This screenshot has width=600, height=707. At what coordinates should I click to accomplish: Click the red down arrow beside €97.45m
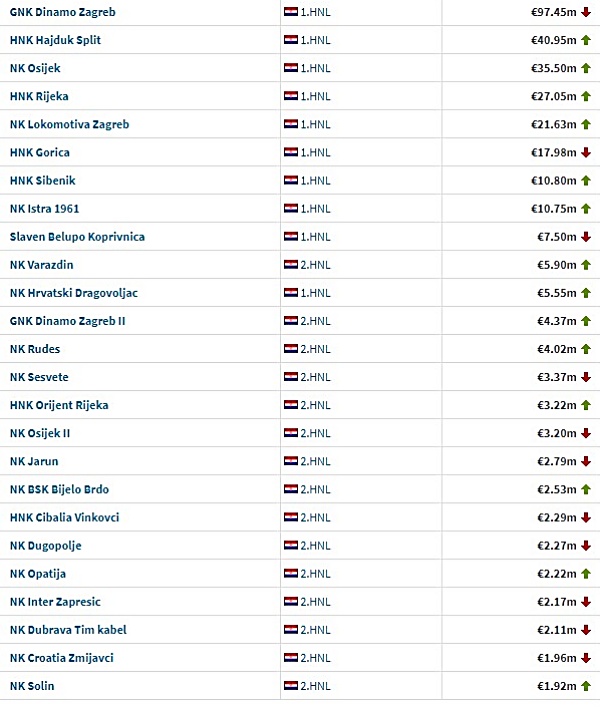point(586,12)
